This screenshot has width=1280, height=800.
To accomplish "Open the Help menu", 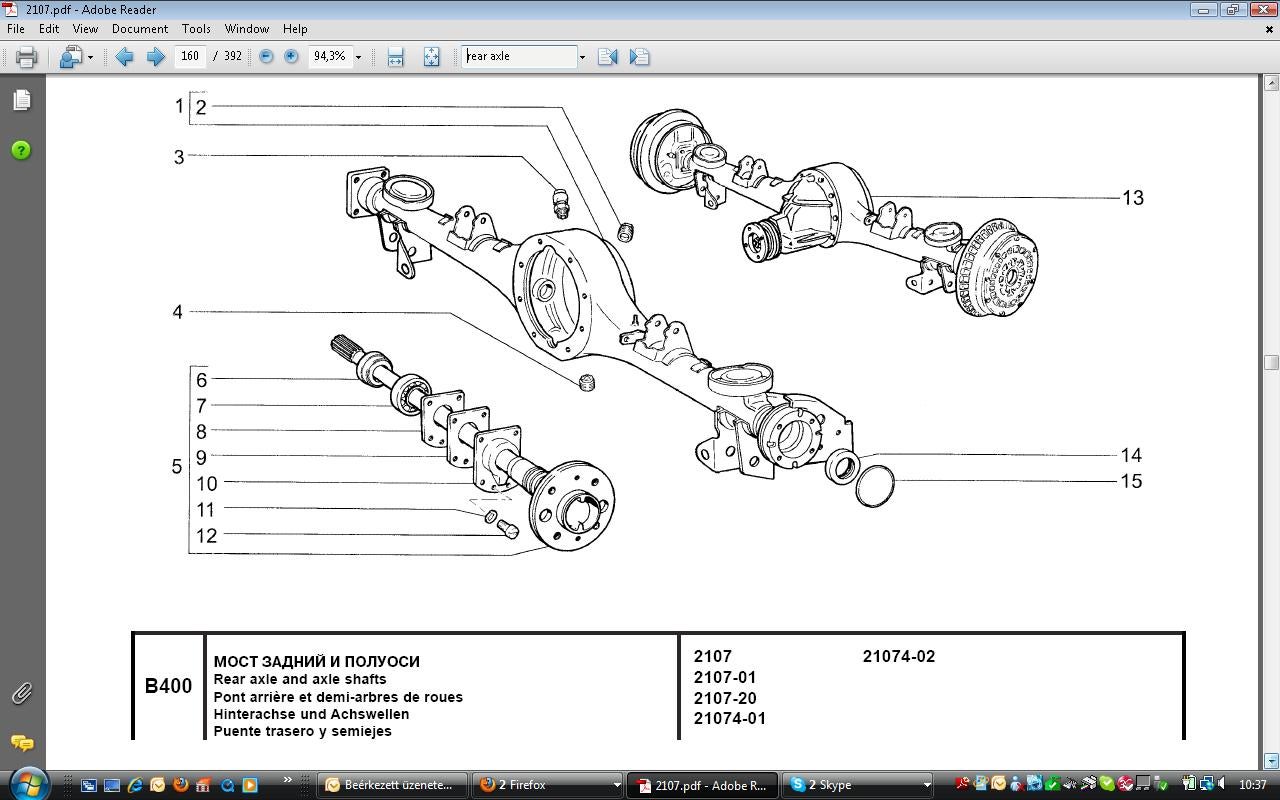I will point(295,29).
